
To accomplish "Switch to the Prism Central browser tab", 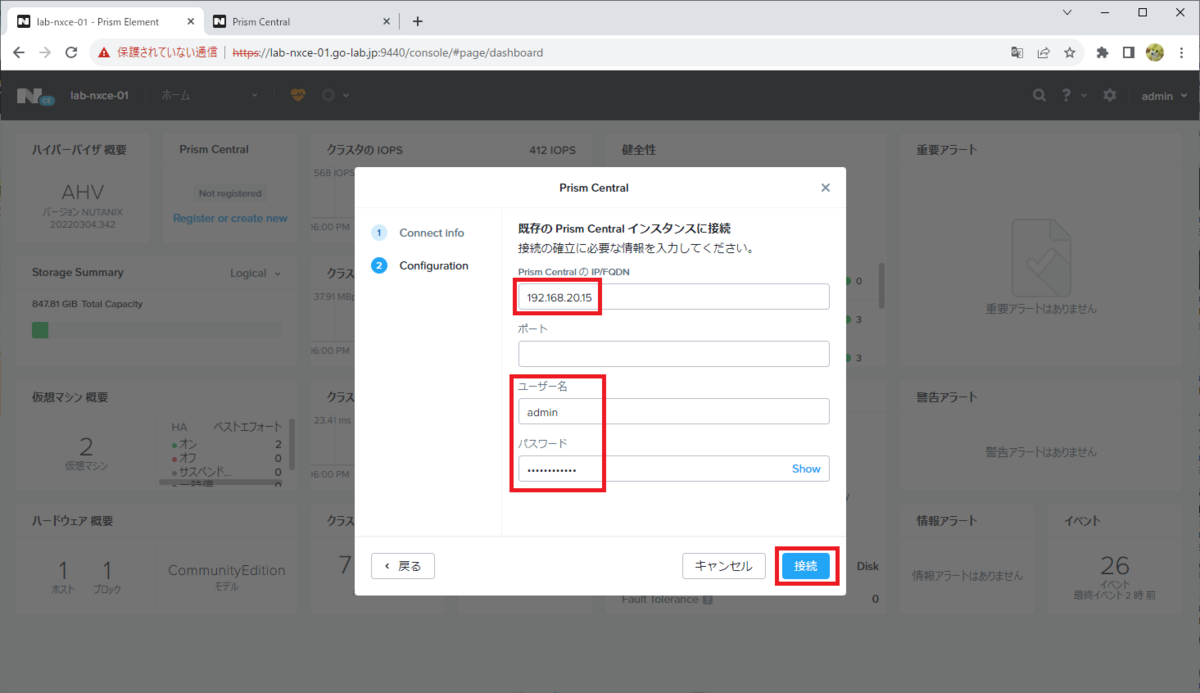I will point(298,21).
